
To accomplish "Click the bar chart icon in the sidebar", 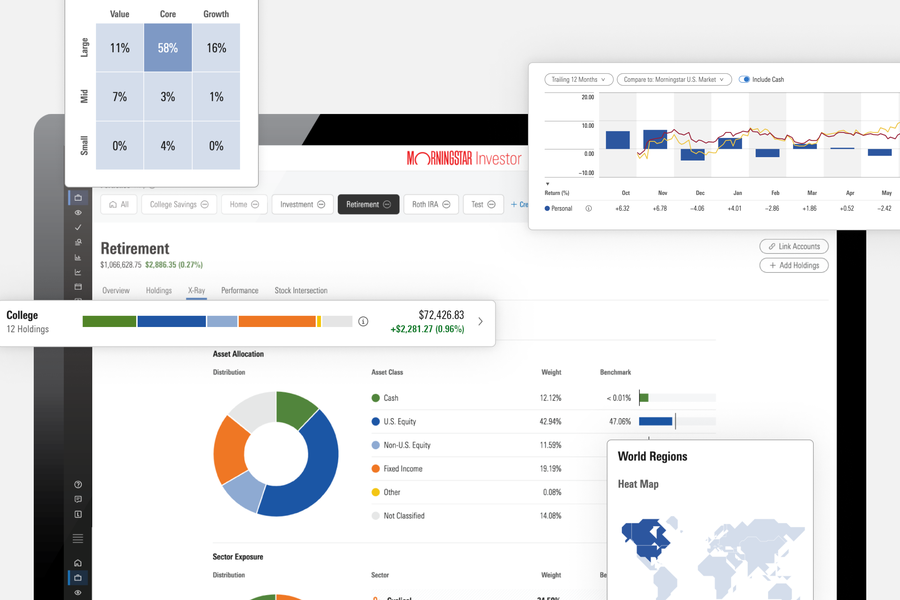I will click(x=79, y=257).
